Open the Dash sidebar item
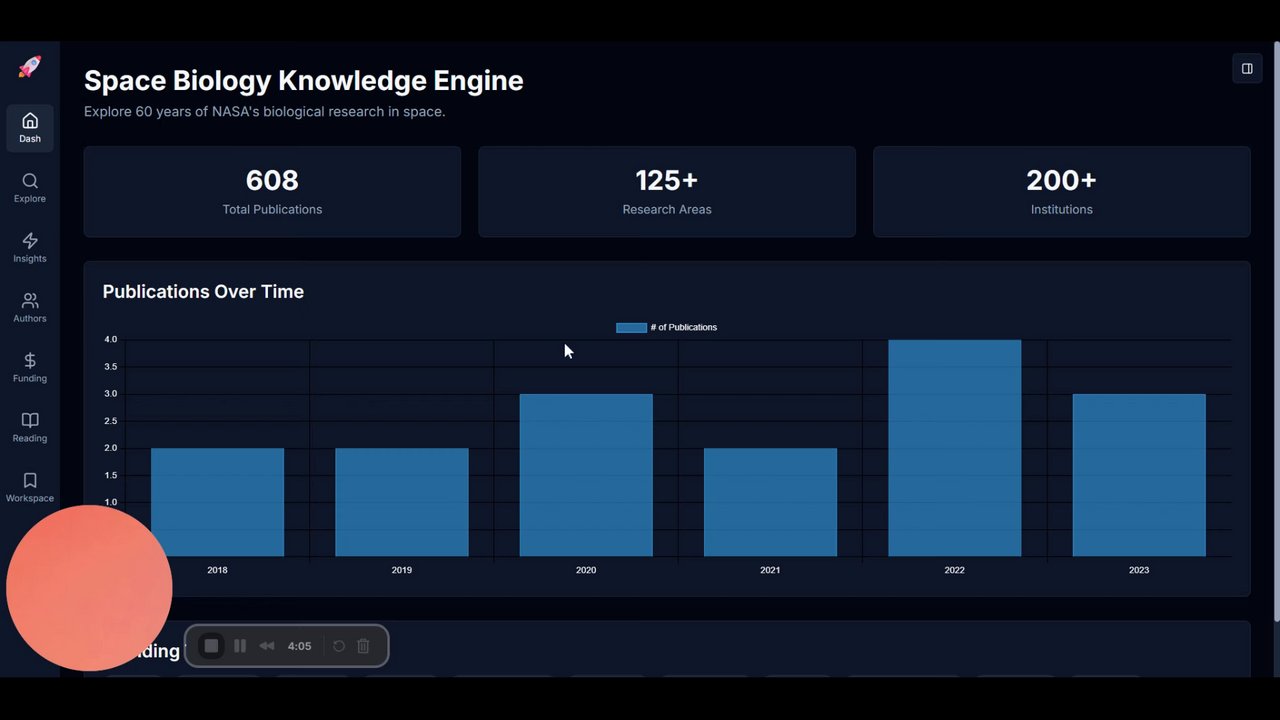This screenshot has height=720, width=1280. [30, 128]
